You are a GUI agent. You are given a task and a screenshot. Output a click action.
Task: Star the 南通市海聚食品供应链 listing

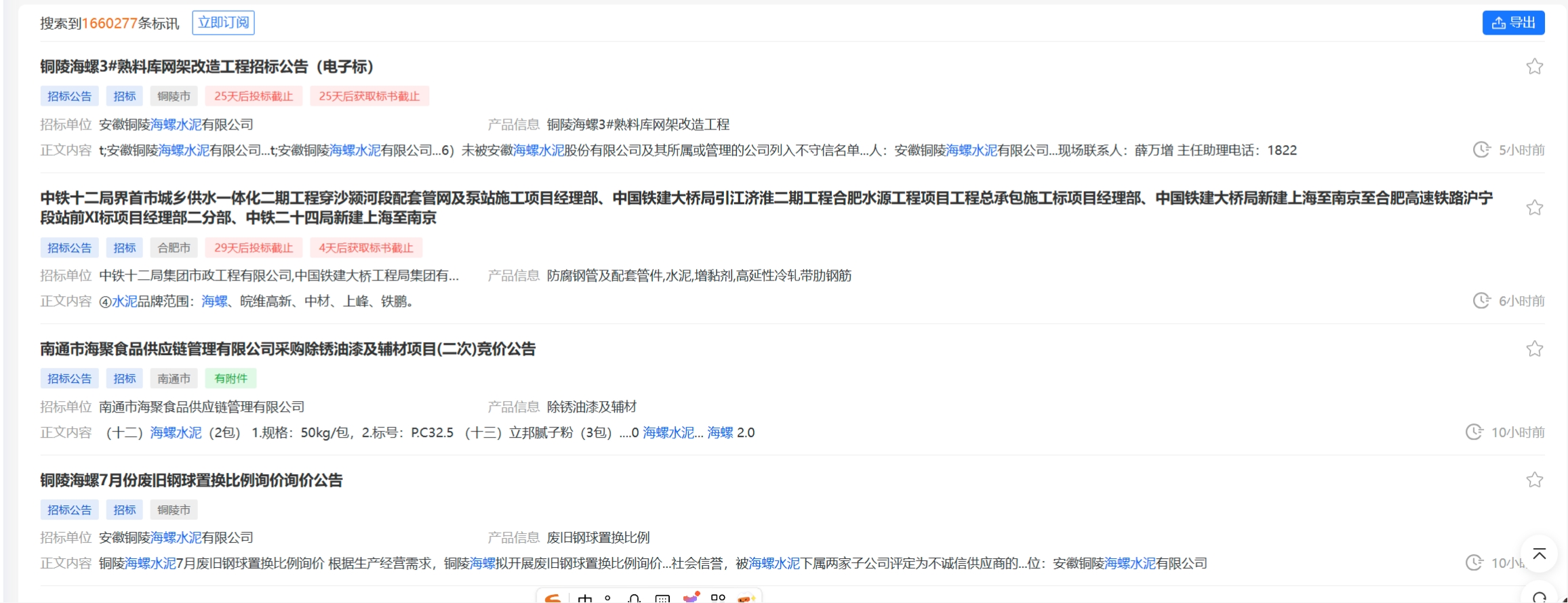click(x=1535, y=349)
